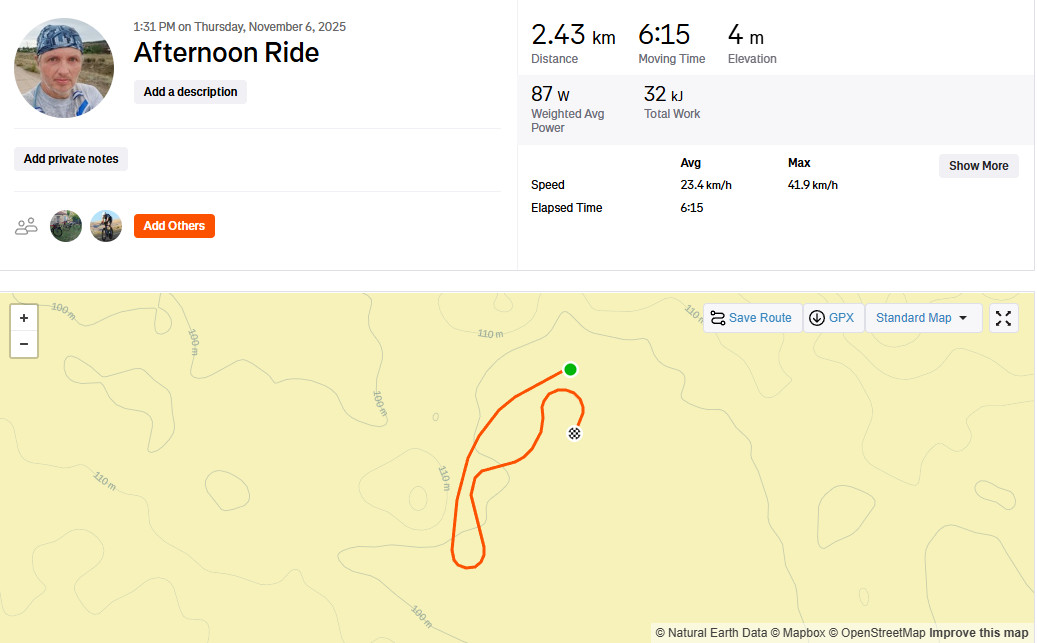The height and width of the screenshot is (643, 1037).
Task: Click the green start marker on the map
Action: [570, 369]
